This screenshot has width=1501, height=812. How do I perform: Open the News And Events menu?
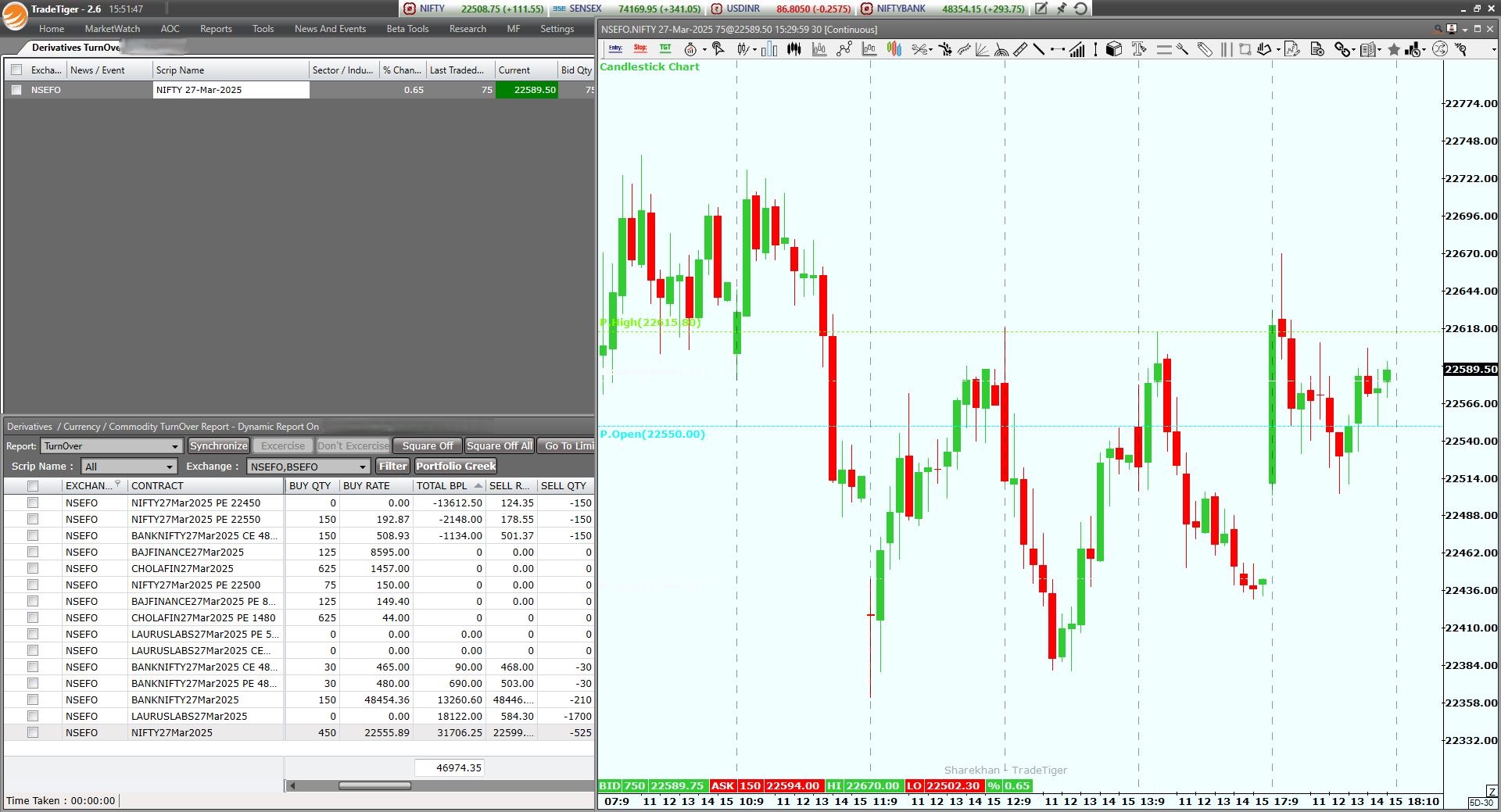click(330, 29)
